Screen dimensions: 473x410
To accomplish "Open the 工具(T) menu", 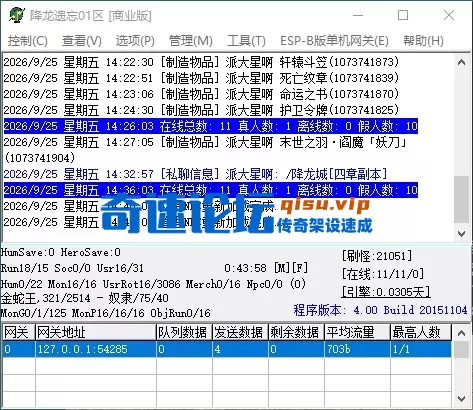I will (x=246, y=41).
